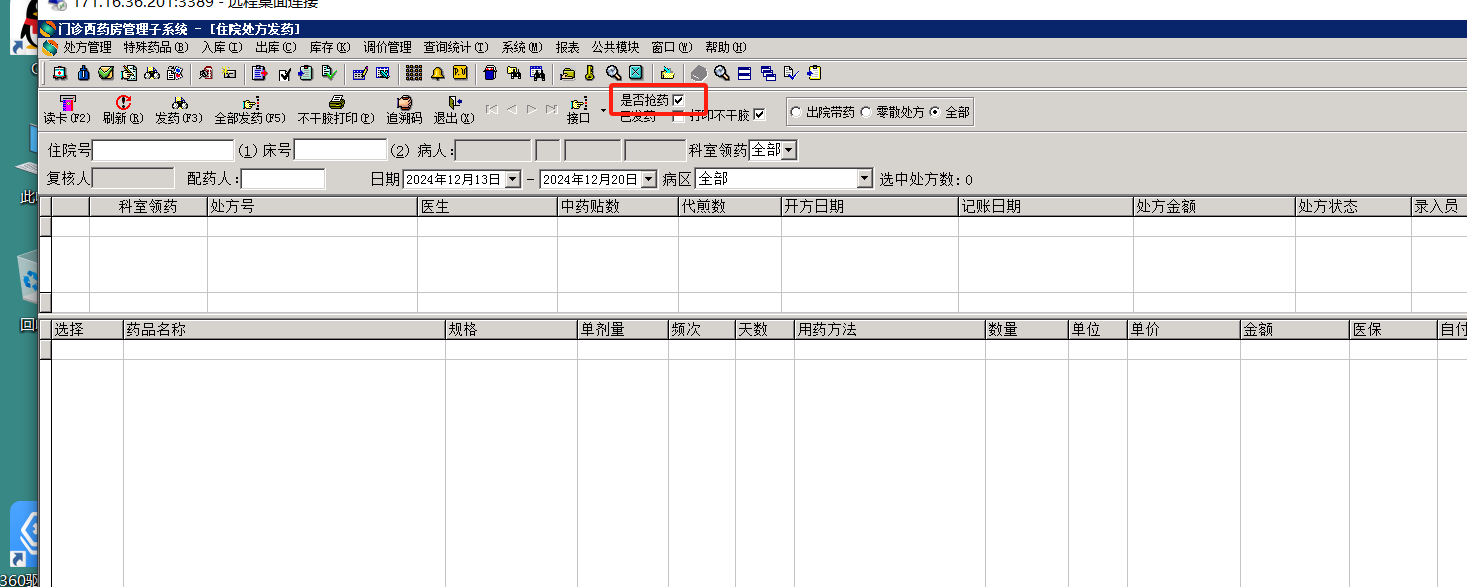This screenshot has height=587, width=1467.
Task: Click the 药品名称 column header
Action: (284, 329)
